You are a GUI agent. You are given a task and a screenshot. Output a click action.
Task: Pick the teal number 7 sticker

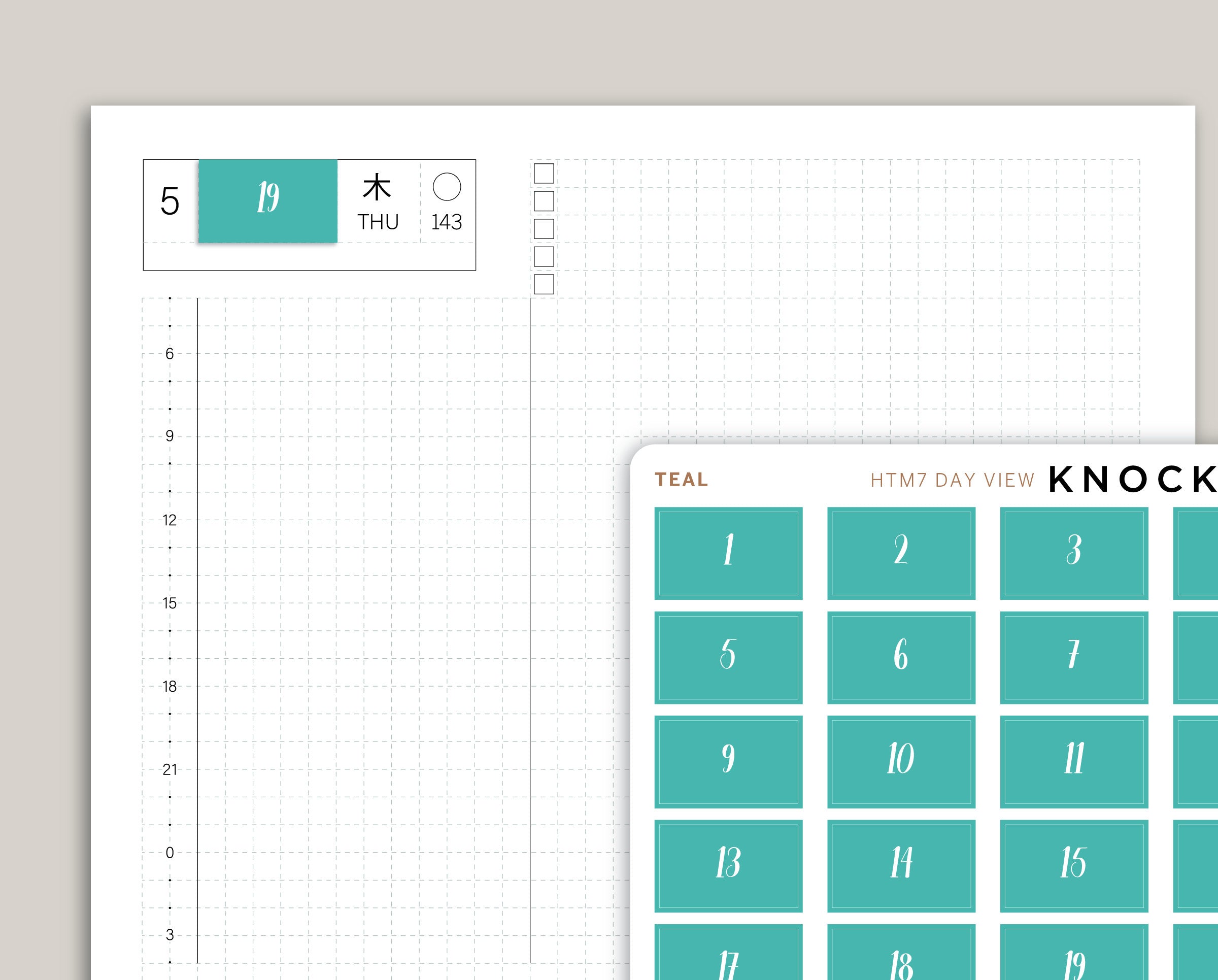coord(1074,657)
